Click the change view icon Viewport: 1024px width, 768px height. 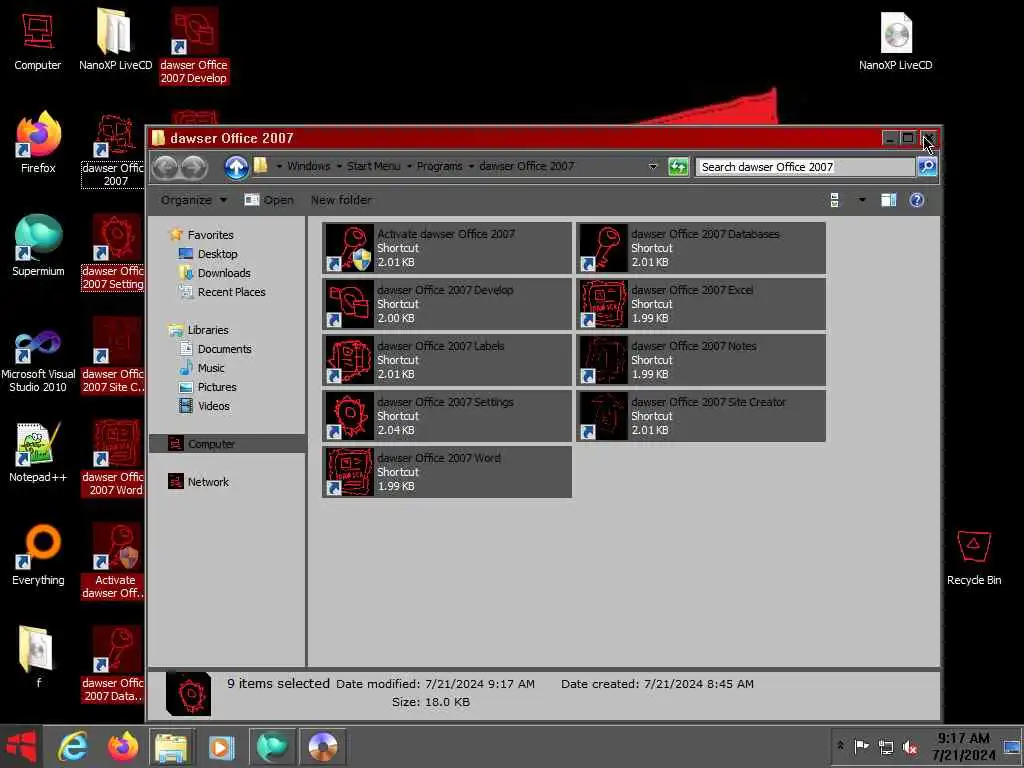(x=835, y=200)
